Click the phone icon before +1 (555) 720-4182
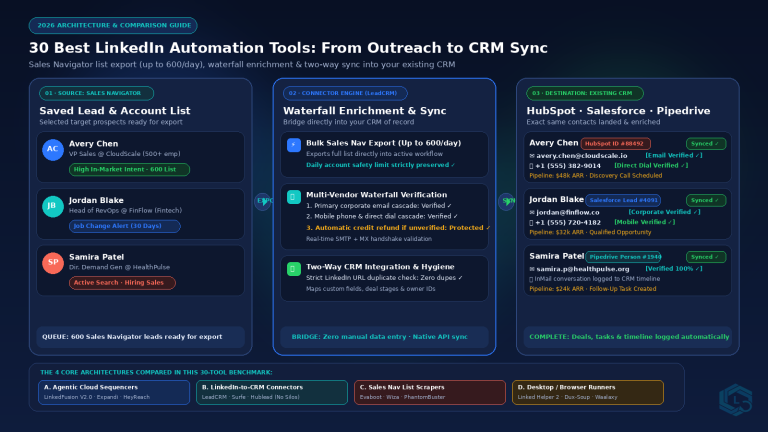768x432 pixels. coord(531,223)
